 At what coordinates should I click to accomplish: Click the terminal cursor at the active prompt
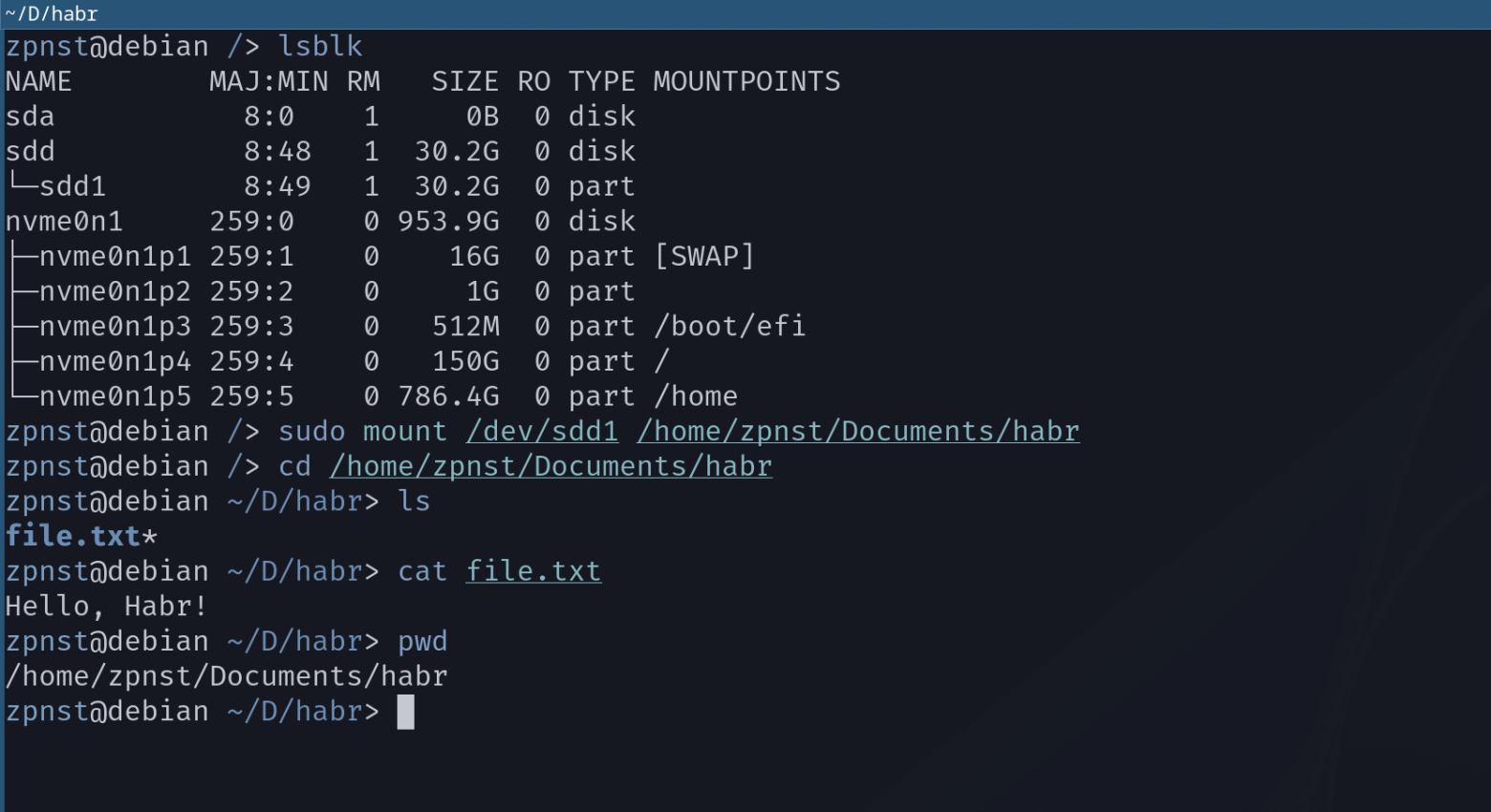coord(405,711)
